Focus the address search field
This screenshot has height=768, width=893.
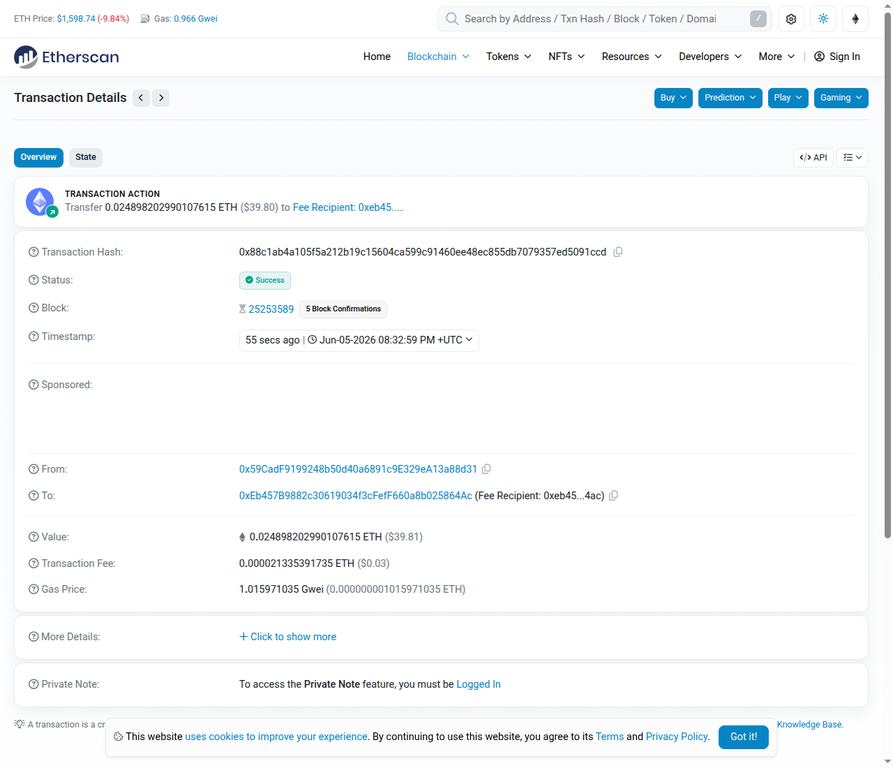click(x=604, y=19)
